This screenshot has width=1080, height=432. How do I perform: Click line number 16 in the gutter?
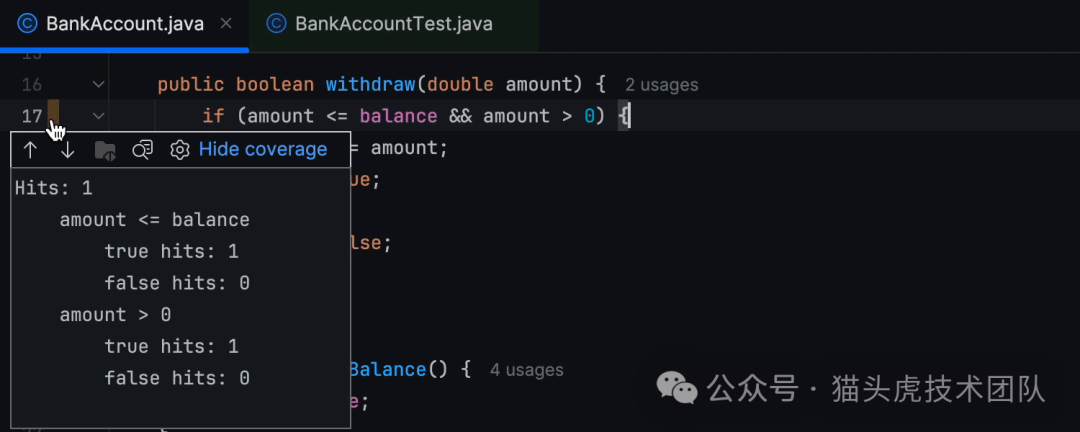(31, 85)
